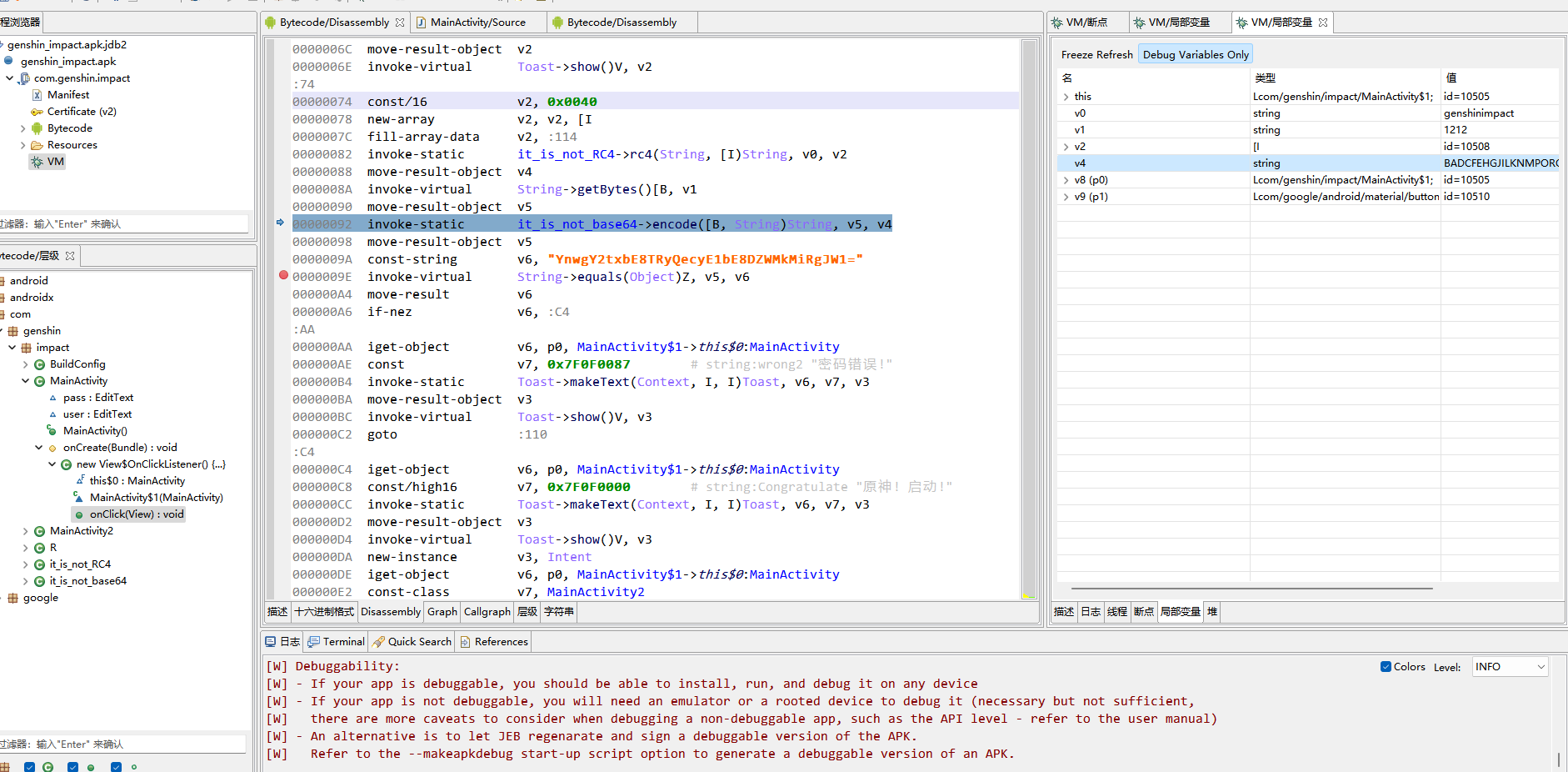Open the References tab in bottom panel

(x=493, y=642)
